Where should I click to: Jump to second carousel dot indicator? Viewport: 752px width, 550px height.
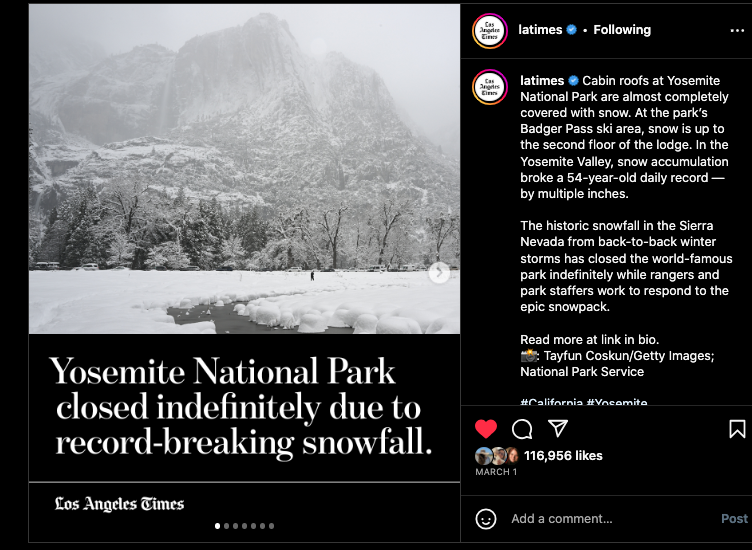226,526
